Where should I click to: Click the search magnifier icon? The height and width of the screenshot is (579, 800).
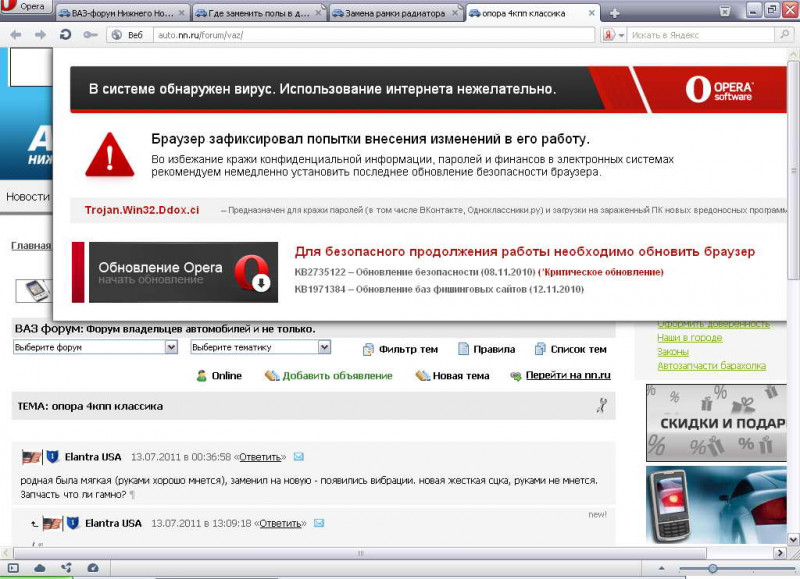(783, 35)
